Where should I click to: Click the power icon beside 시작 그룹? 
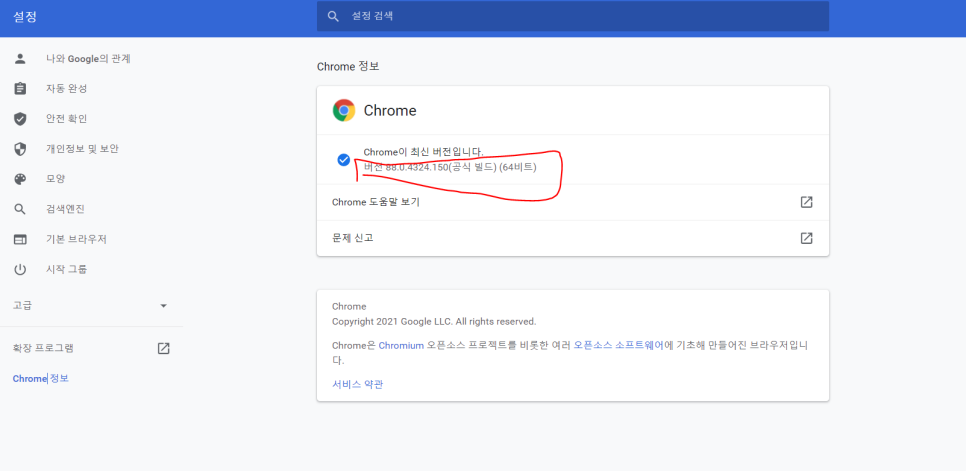[x=20, y=270]
